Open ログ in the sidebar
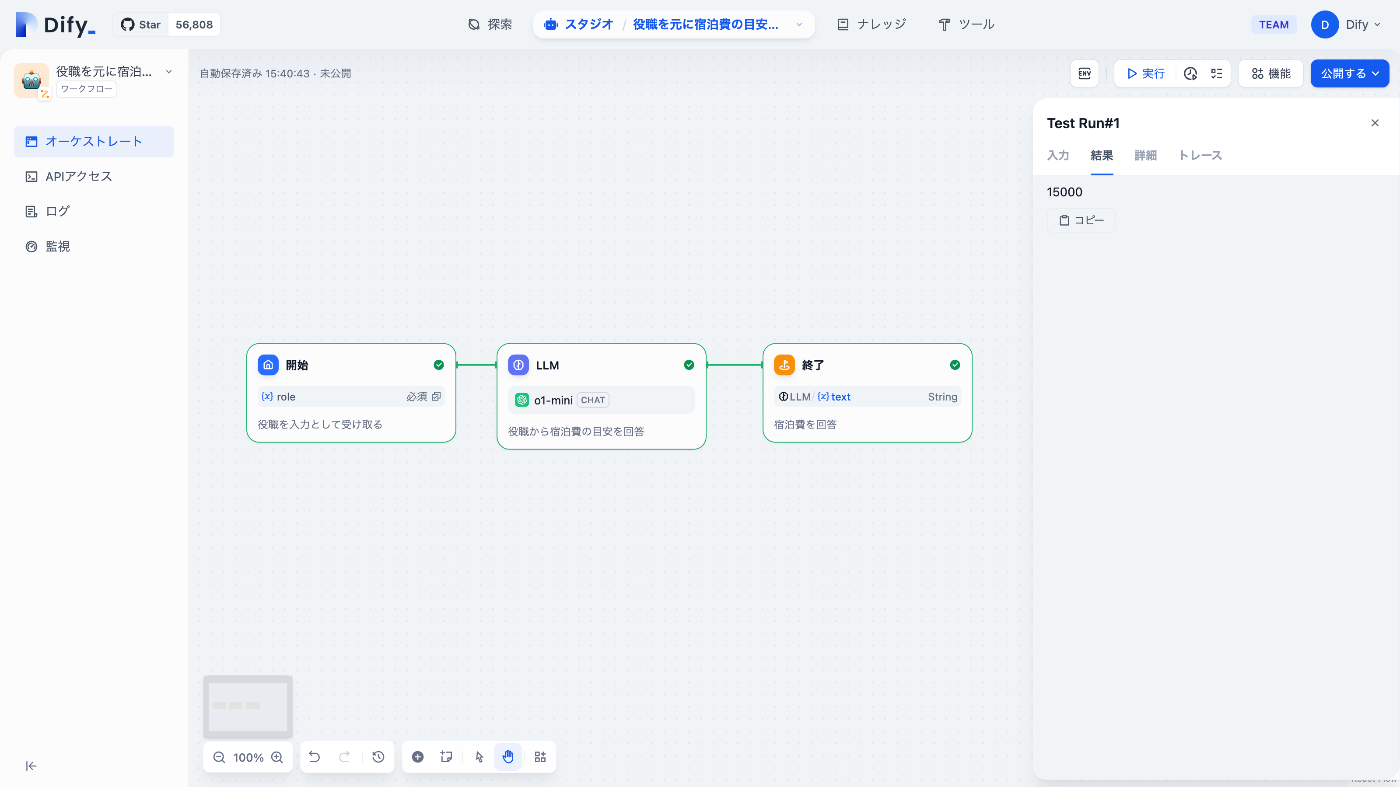Viewport: 1400px width, 787px height. tap(94, 211)
